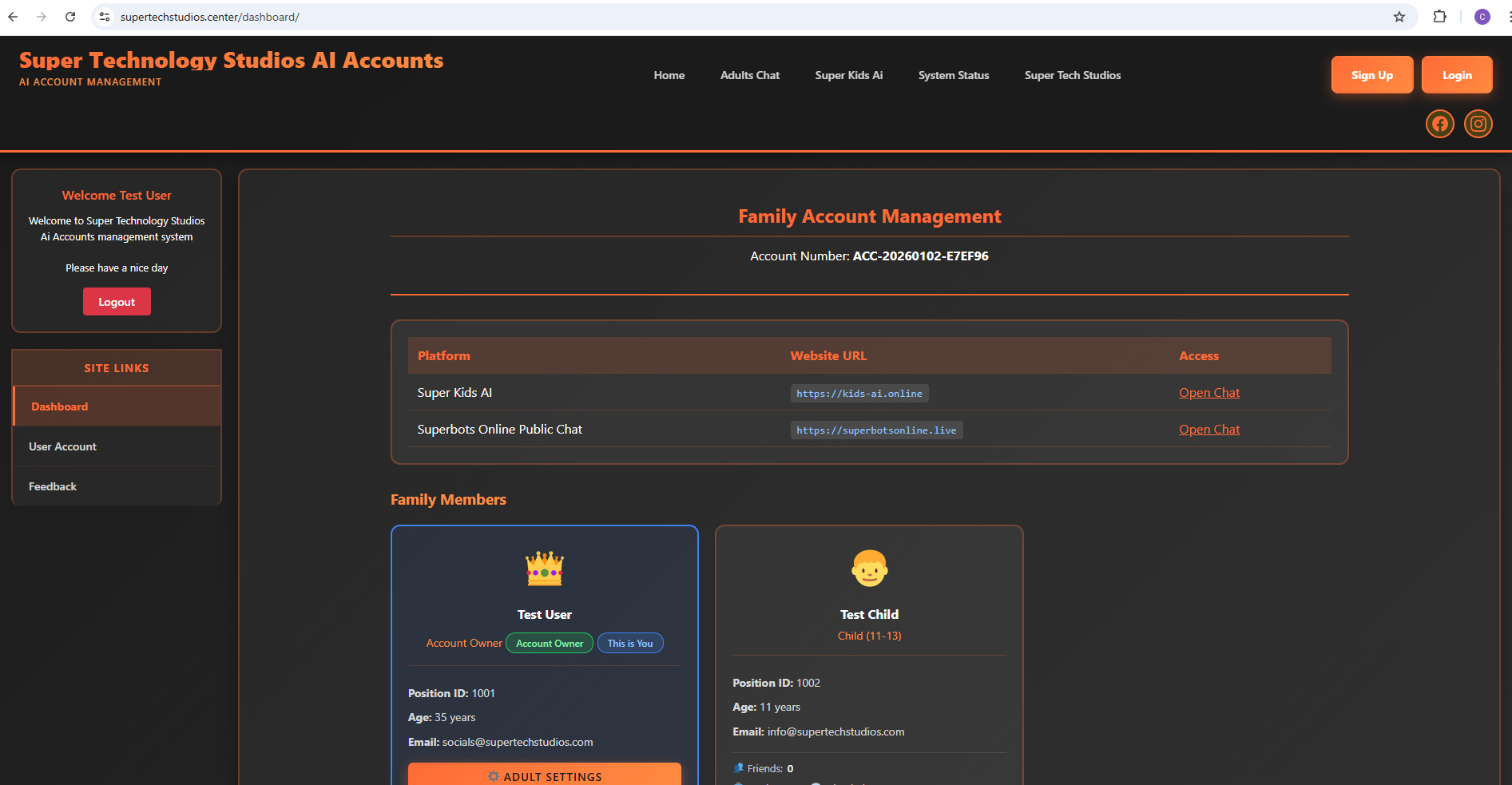Open the Chrome profile avatar
The width and height of the screenshot is (1512, 785).
point(1482,17)
